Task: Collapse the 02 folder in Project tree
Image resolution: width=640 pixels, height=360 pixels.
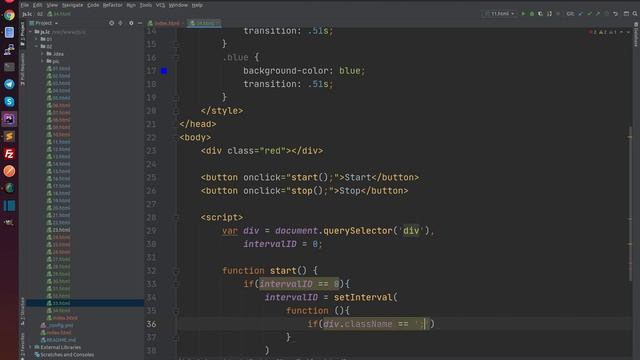Action: pyautogui.click(x=37, y=47)
